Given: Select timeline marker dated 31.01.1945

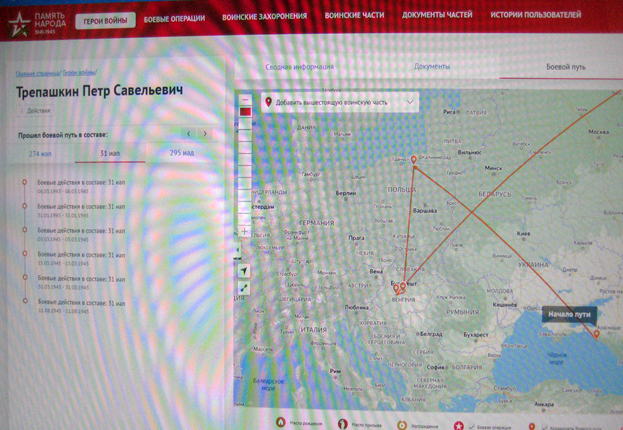Looking at the screenshot, I should pyautogui.click(x=25, y=206).
